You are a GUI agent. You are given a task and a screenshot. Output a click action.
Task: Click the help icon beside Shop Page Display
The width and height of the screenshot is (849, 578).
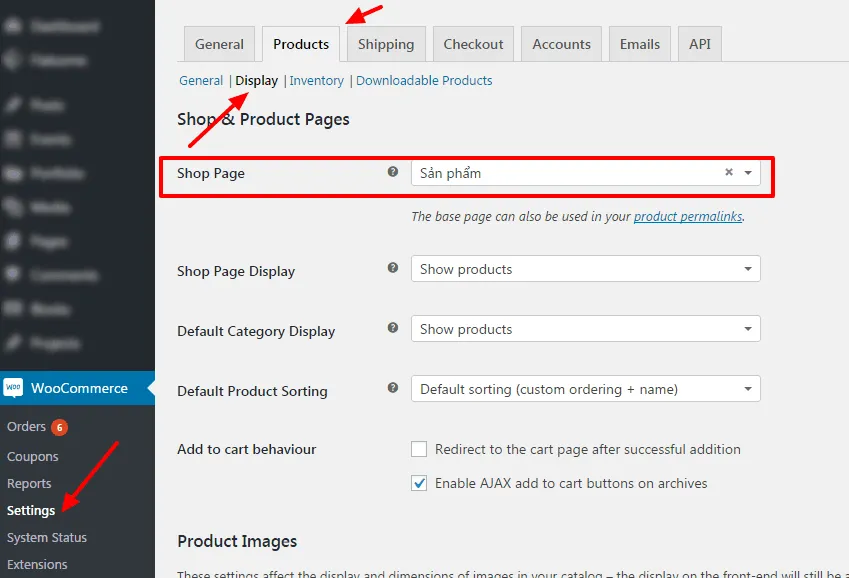click(x=393, y=268)
